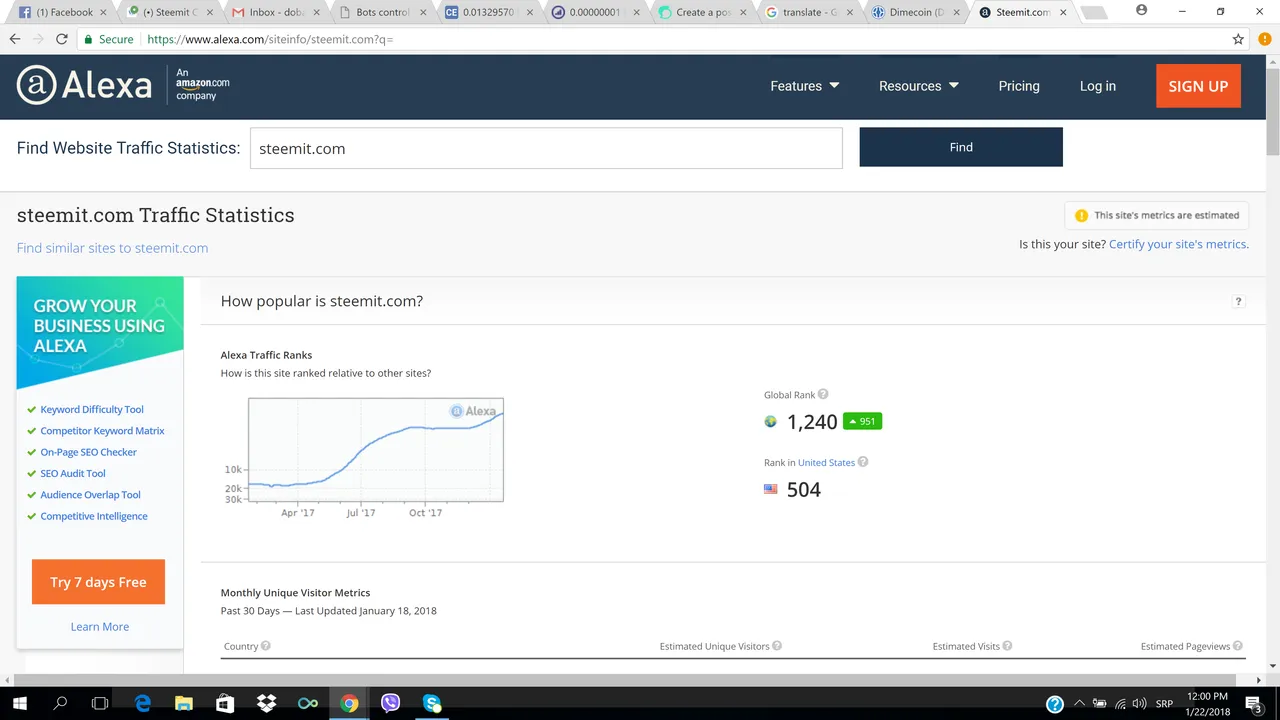Image resolution: width=1280 pixels, height=720 pixels.
Task: Open Dropbox from the taskbar
Action: pyautogui.click(x=266, y=703)
